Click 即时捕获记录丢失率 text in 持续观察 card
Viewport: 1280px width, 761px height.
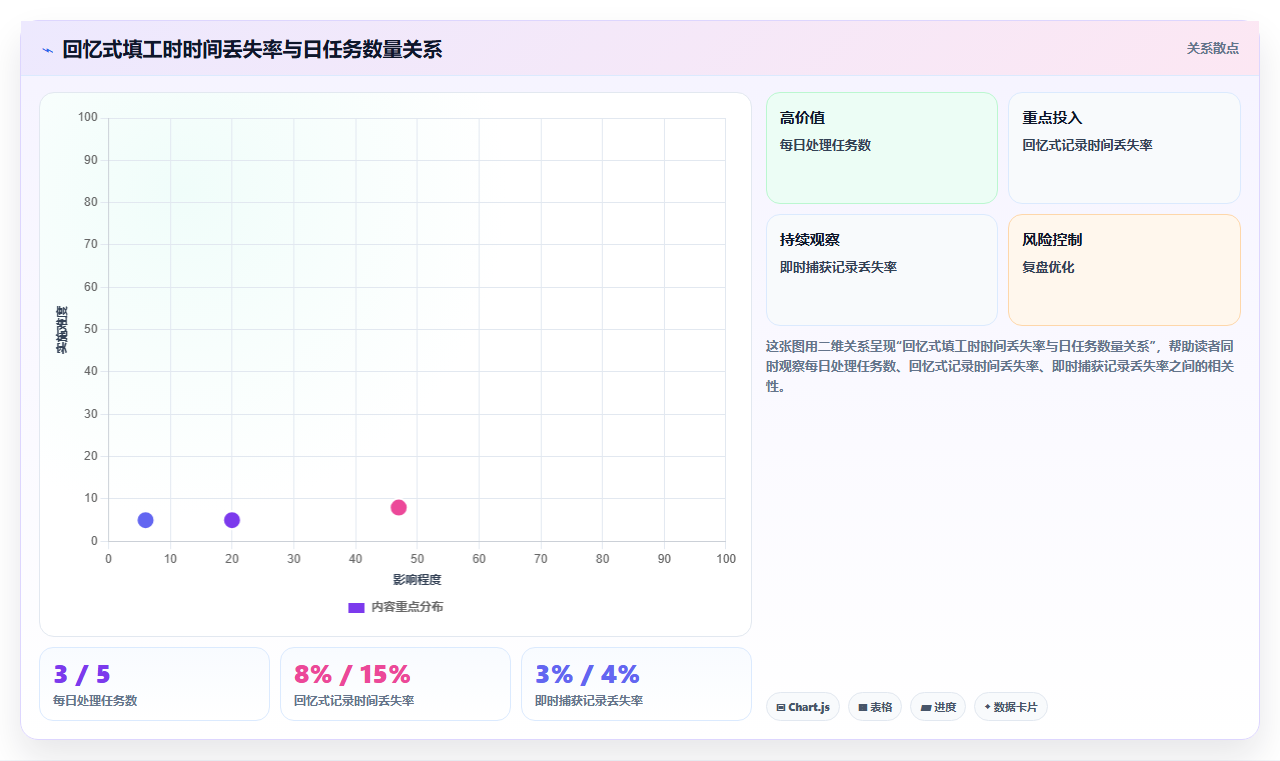pos(838,267)
